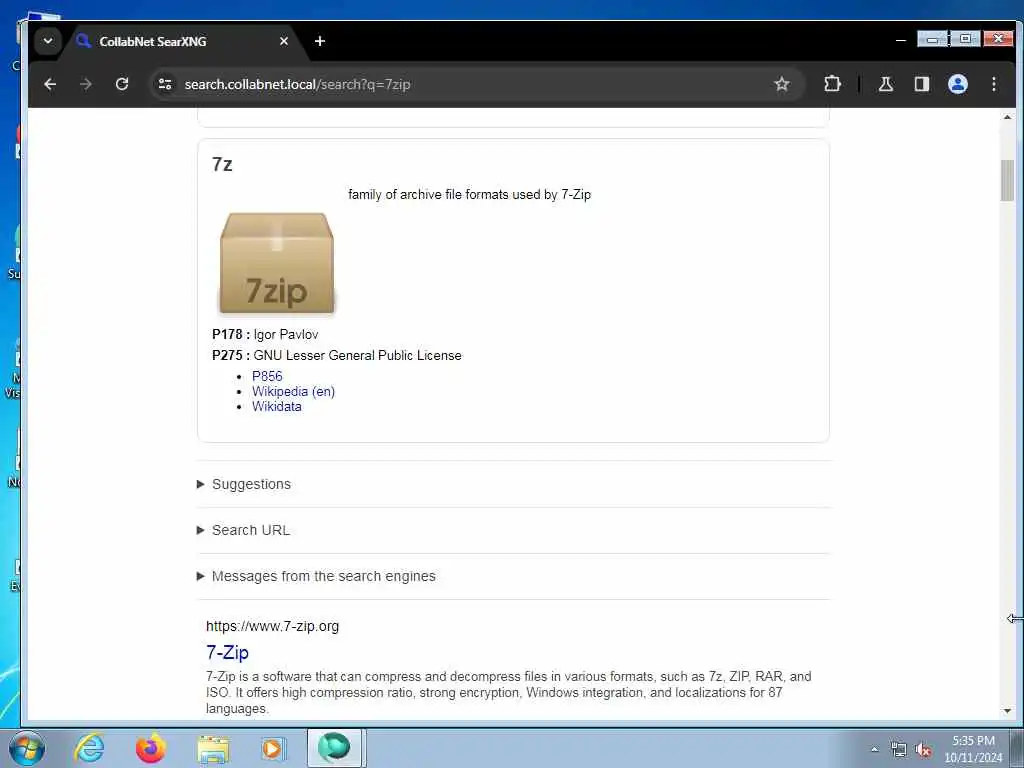Open the tab search dropdown arrow
1024x768 pixels.
click(48, 41)
